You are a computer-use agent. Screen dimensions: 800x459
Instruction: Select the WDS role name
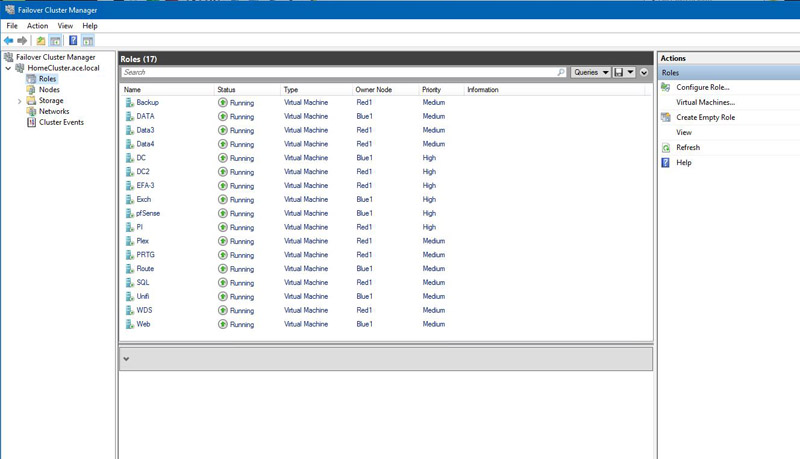pos(144,310)
